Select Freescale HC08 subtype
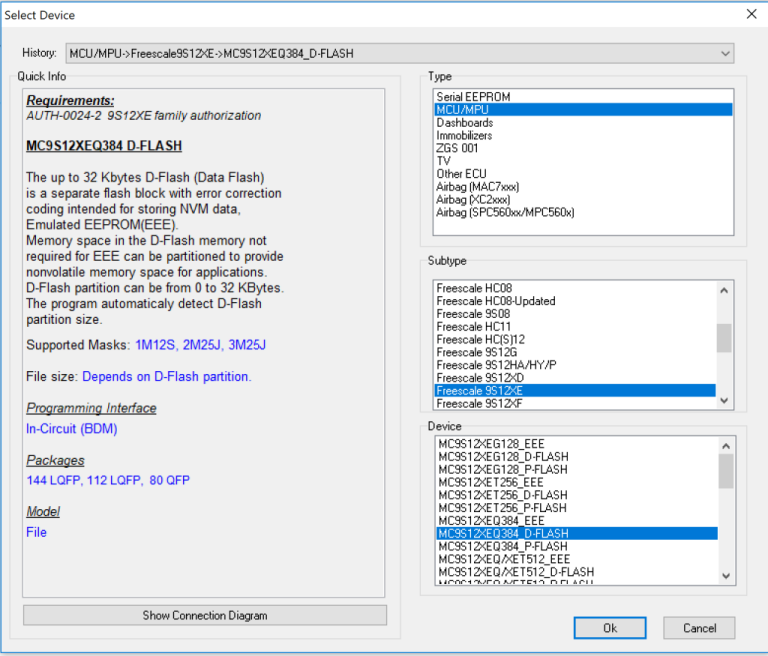The width and height of the screenshot is (768, 656). pyautogui.click(x=575, y=288)
